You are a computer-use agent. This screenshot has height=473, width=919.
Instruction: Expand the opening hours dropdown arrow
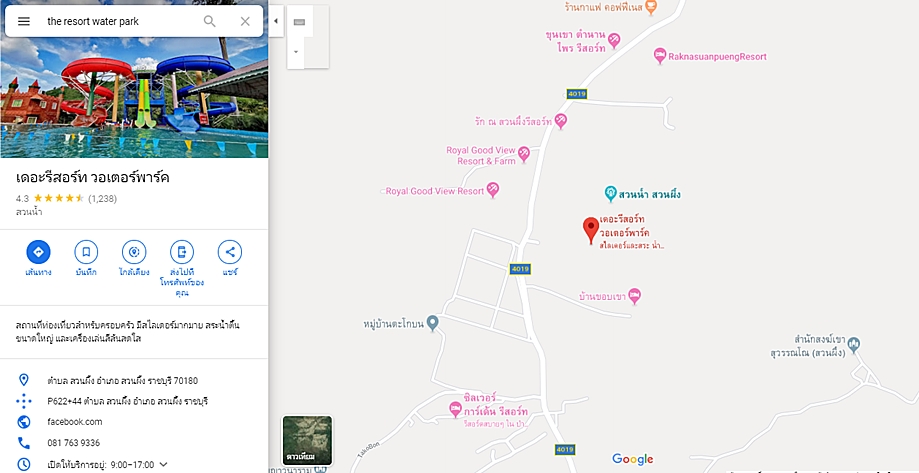[x=164, y=464]
